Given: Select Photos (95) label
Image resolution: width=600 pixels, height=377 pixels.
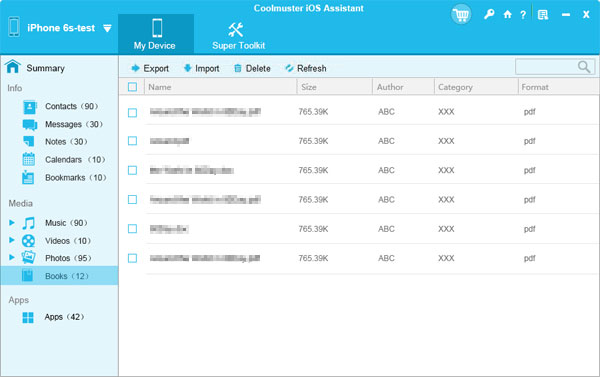Looking at the screenshot, I should pyautogui.click(x=68, y=258).
